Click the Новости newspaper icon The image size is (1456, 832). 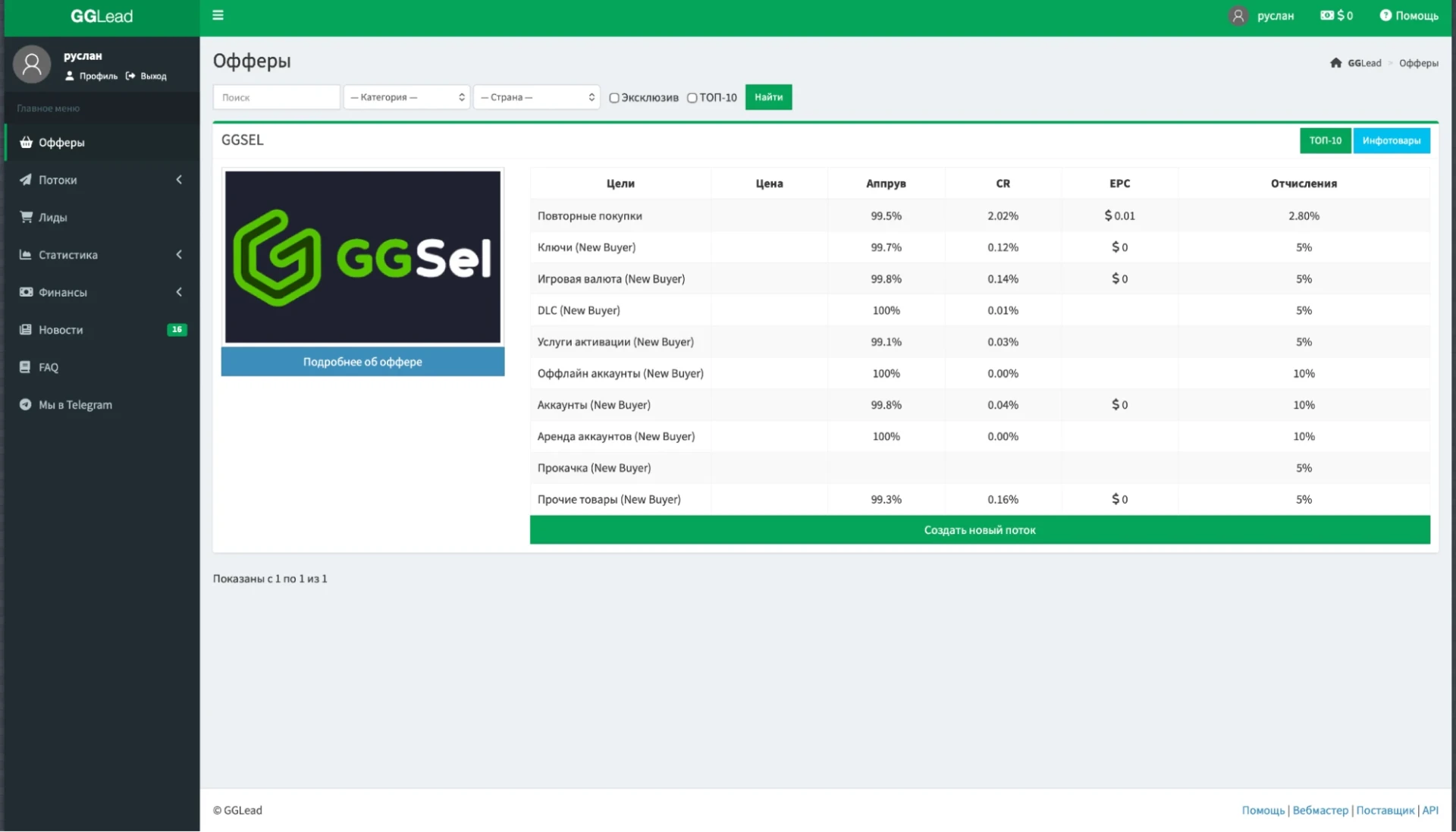(26, 329)
